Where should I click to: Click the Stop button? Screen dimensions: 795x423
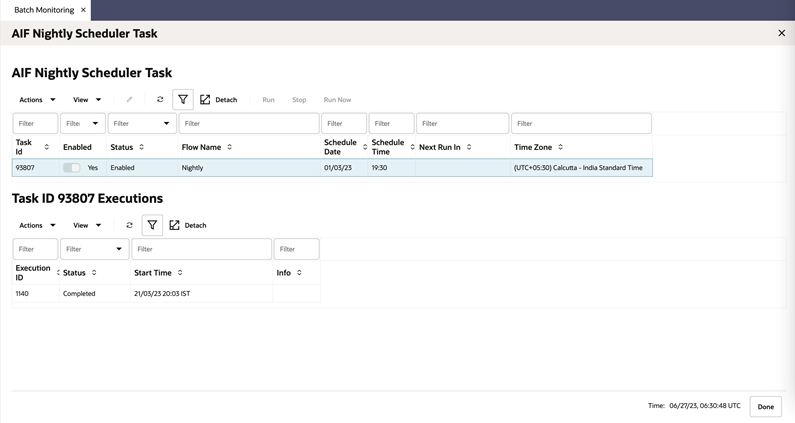tap(299, 99)
